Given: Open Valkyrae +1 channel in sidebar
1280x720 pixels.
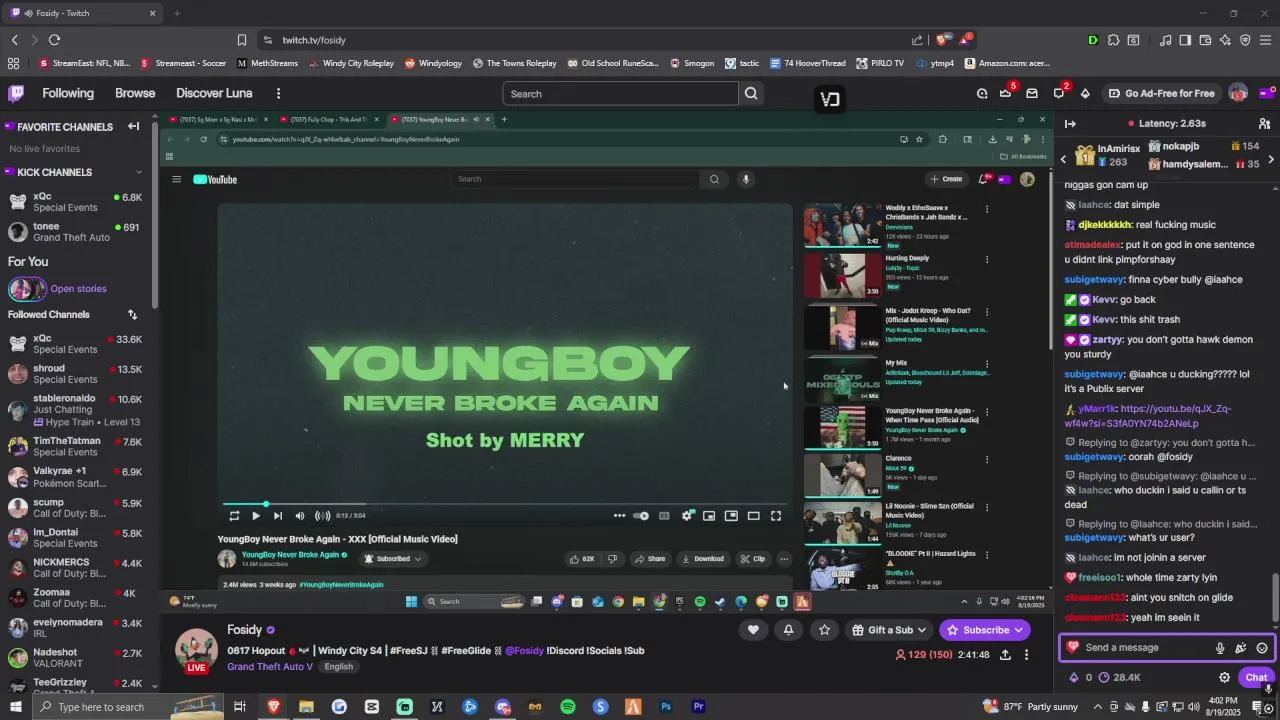Looking at the screenshot, I should (x=75, y=477).
